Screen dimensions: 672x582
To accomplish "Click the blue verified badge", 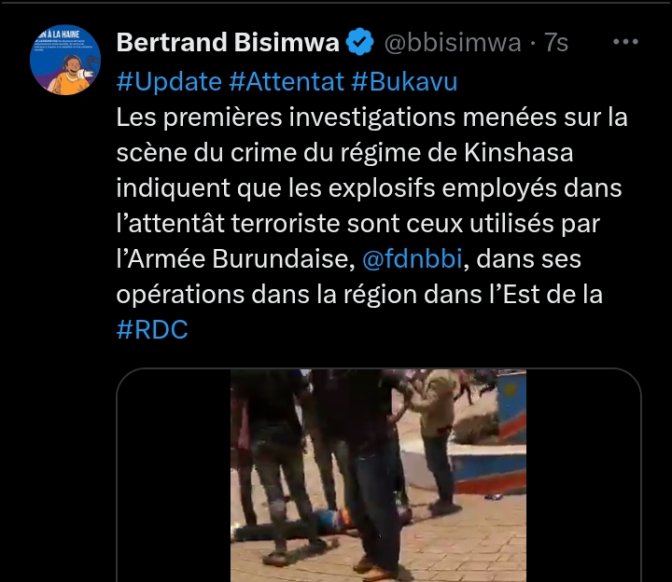I will (360, 42).
